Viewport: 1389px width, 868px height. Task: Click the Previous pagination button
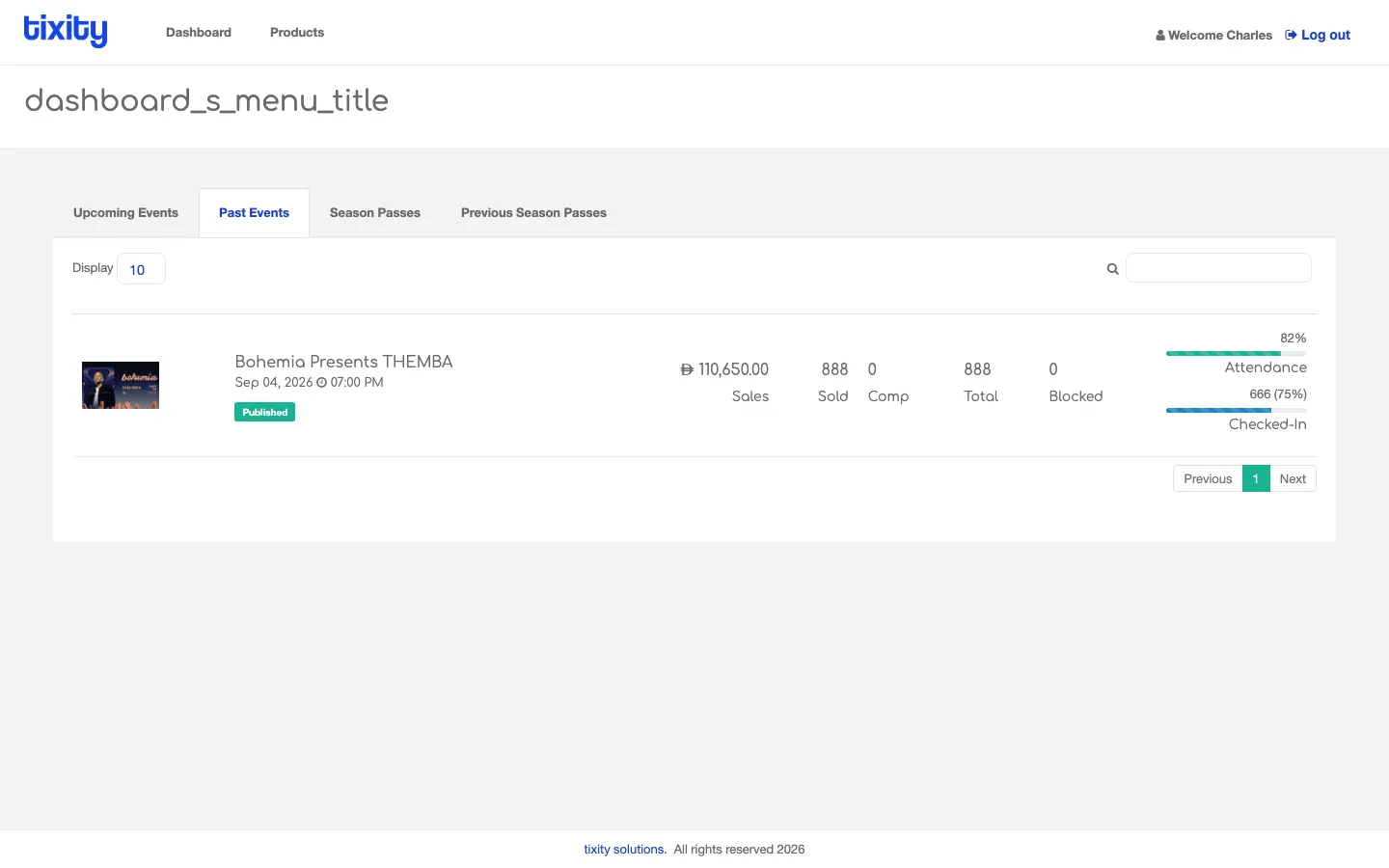(x=1208, y=478)
